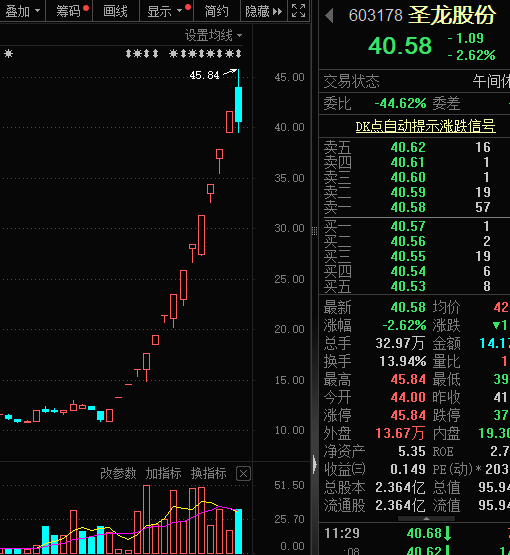
Task: Open the 显示 display dropdown
Action: click(x=166, y=11)
